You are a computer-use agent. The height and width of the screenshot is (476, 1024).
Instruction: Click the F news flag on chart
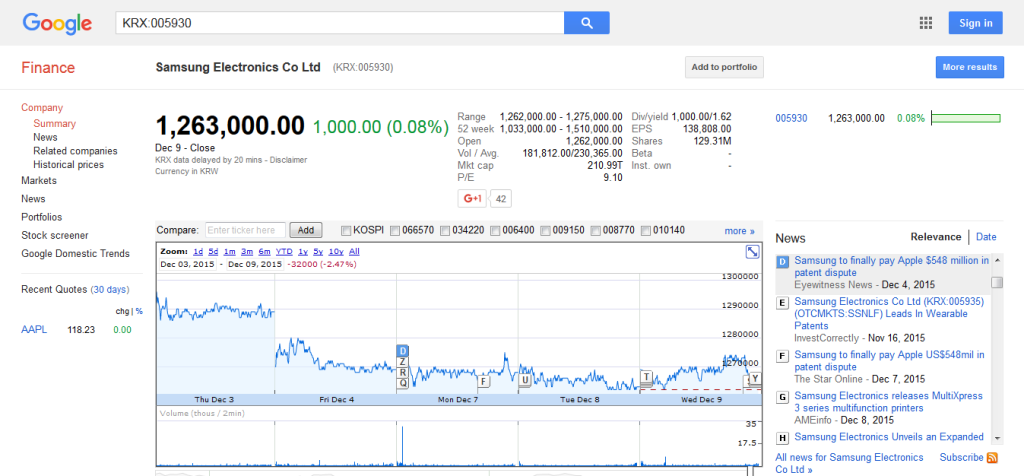(x=484, y=381)
